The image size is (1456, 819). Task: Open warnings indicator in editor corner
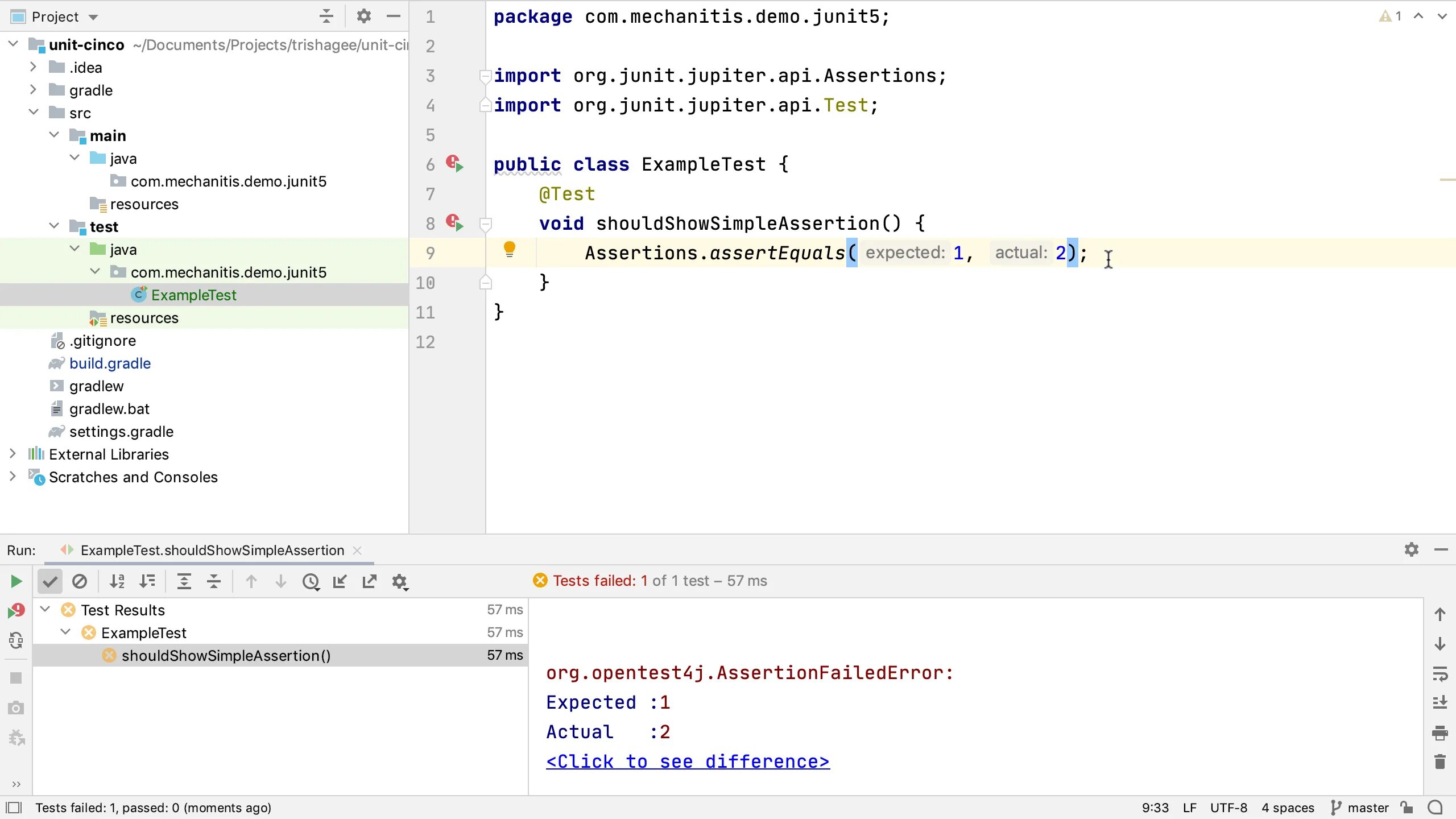1391,16
